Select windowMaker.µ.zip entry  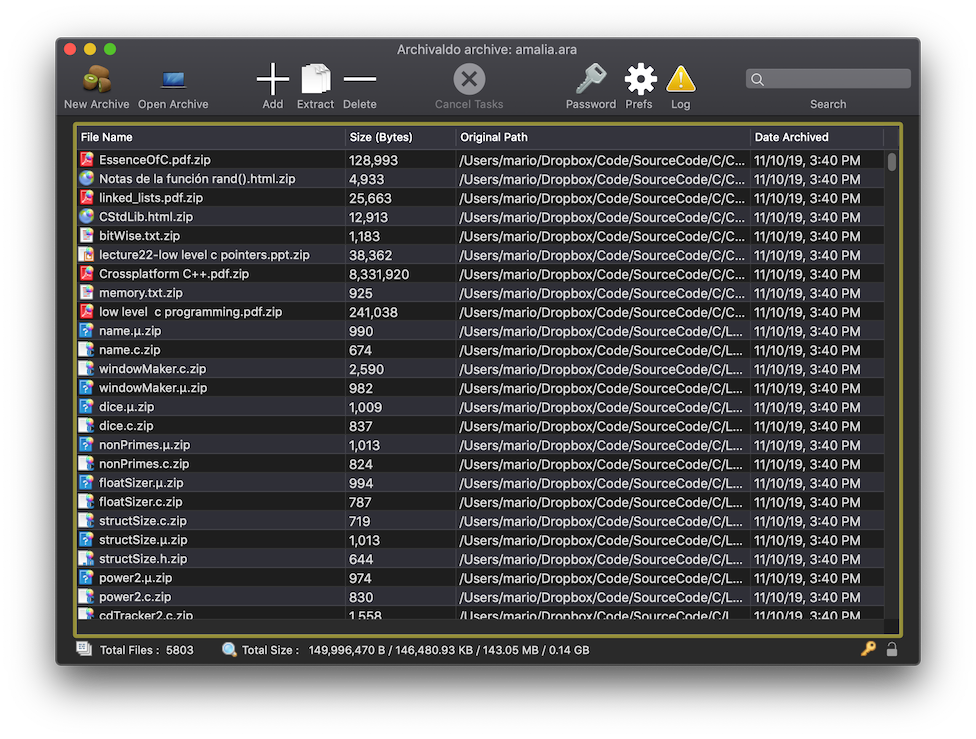[153, 388]
